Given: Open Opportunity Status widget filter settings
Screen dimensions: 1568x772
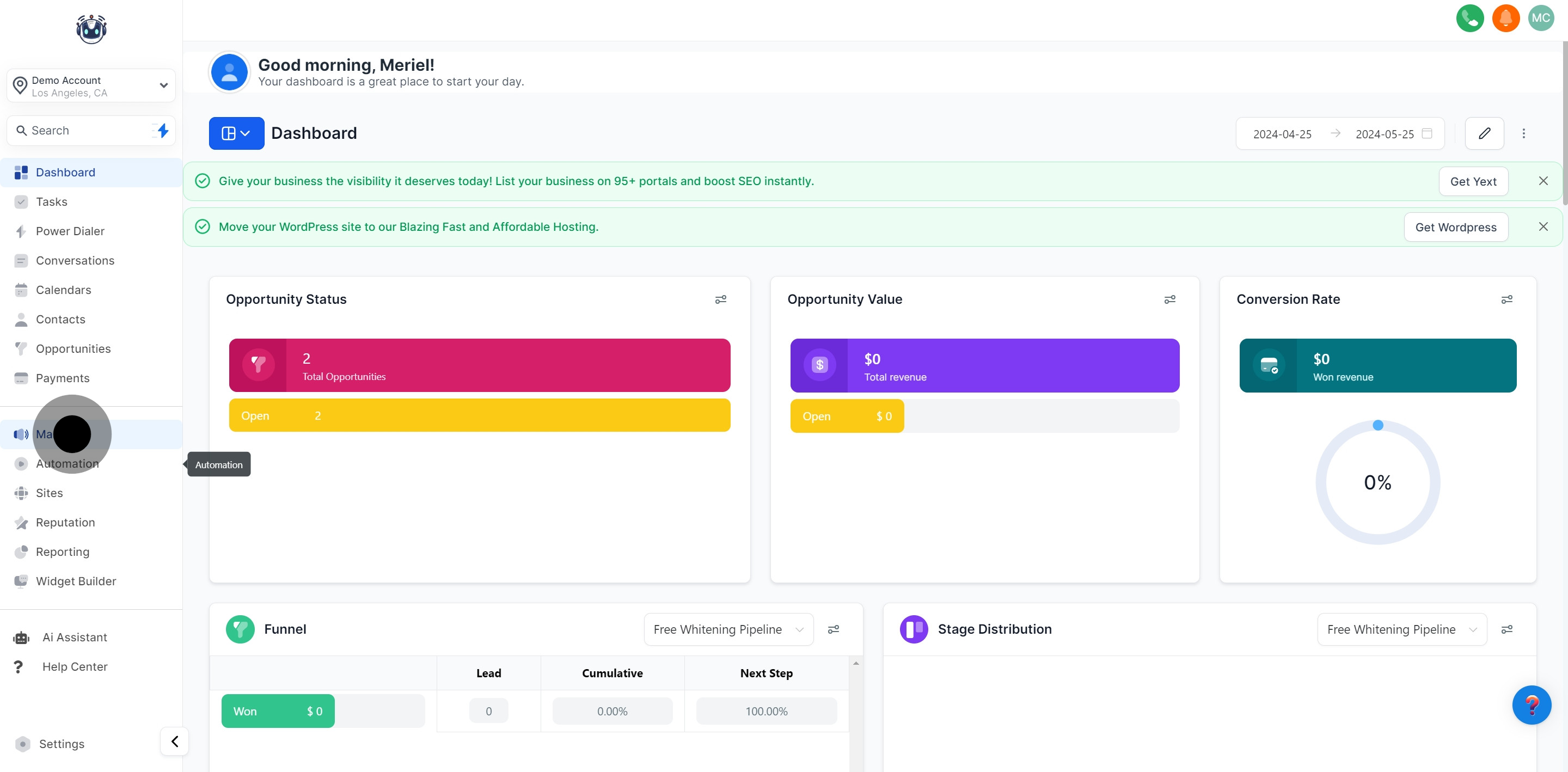Looking at the screenshot, I should (720, 299).
